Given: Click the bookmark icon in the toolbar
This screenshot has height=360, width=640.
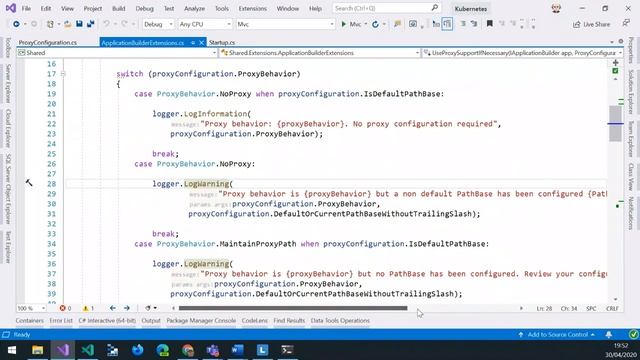Looking at the screenshot, I should click(489, 24).
